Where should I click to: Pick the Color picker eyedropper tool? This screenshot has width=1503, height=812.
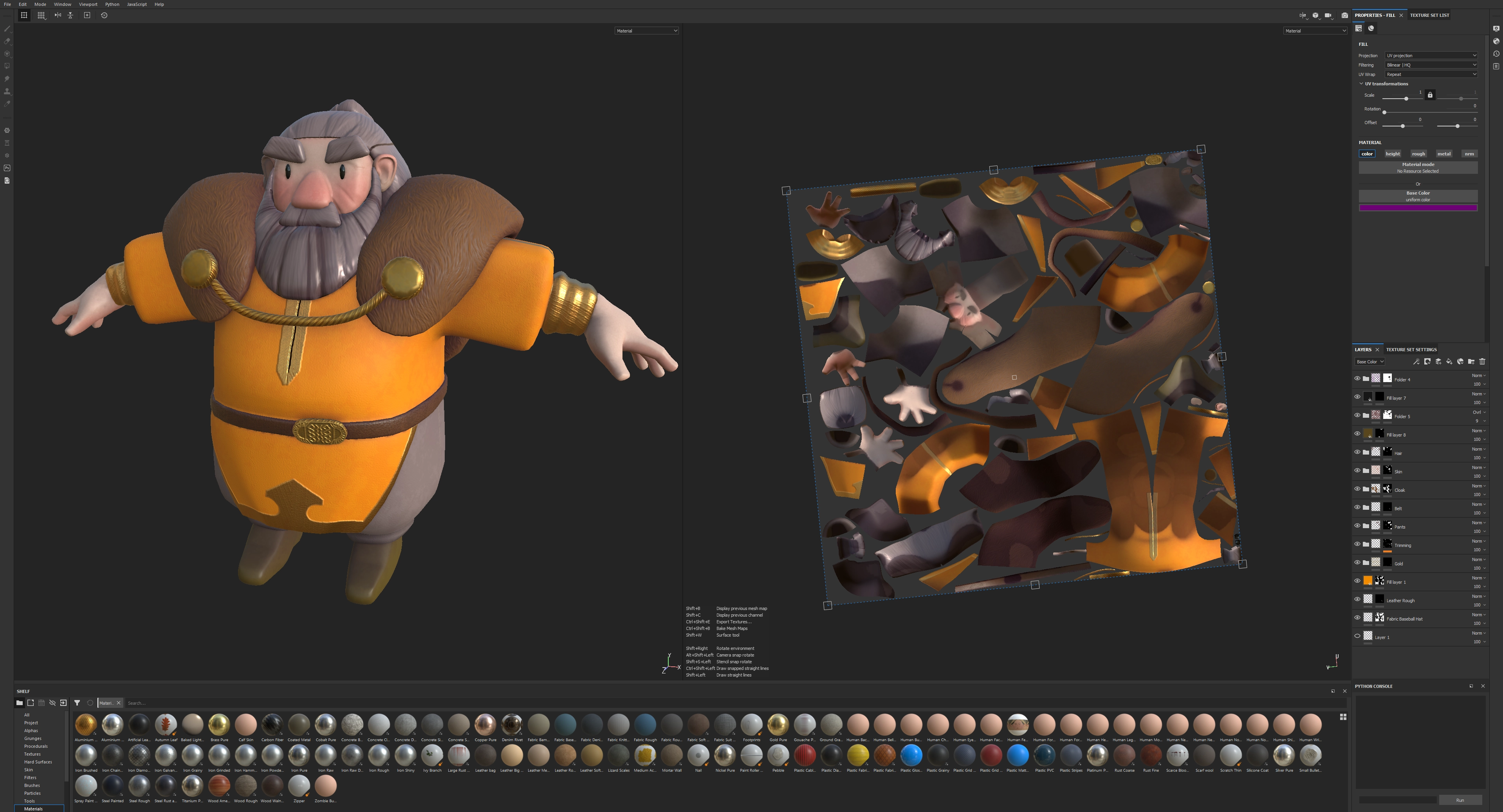7,104
